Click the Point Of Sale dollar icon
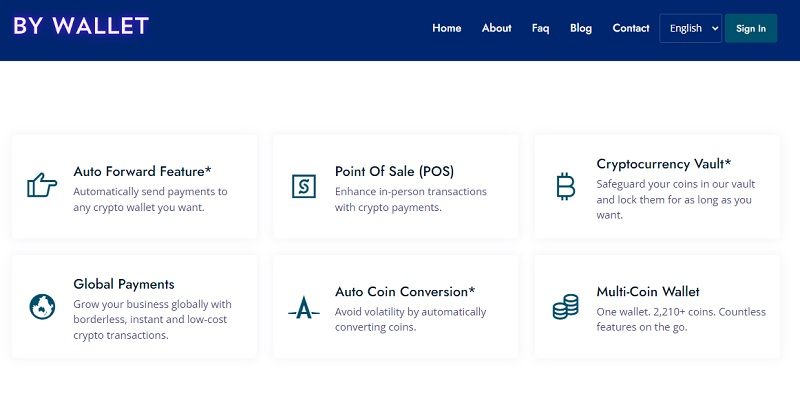Viewport: 800px width, 400px height. click(303, 186)
